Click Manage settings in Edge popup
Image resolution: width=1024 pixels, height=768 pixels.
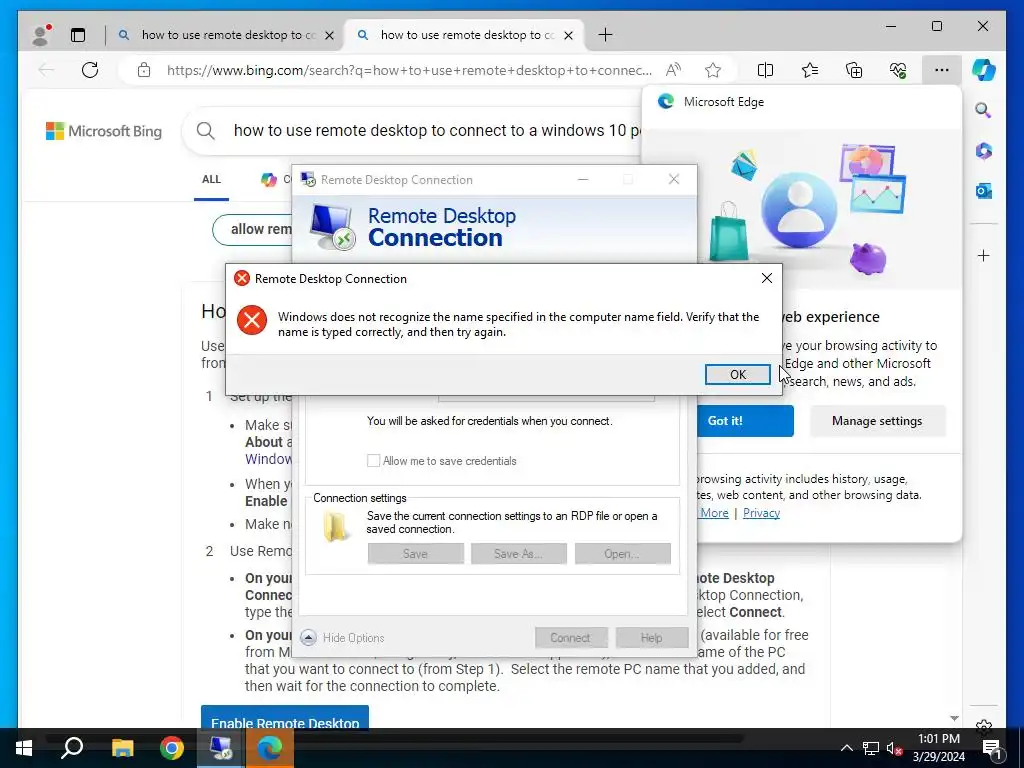pyautogui.click(x=877, y=421)
